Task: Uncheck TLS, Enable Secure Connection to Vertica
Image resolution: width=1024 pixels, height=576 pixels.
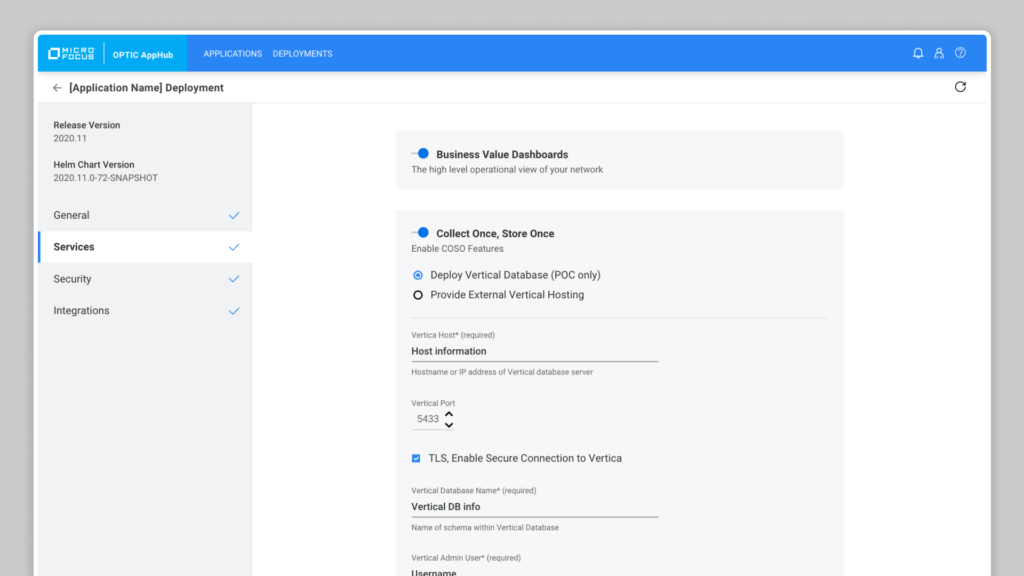Action: click(416, 458)
